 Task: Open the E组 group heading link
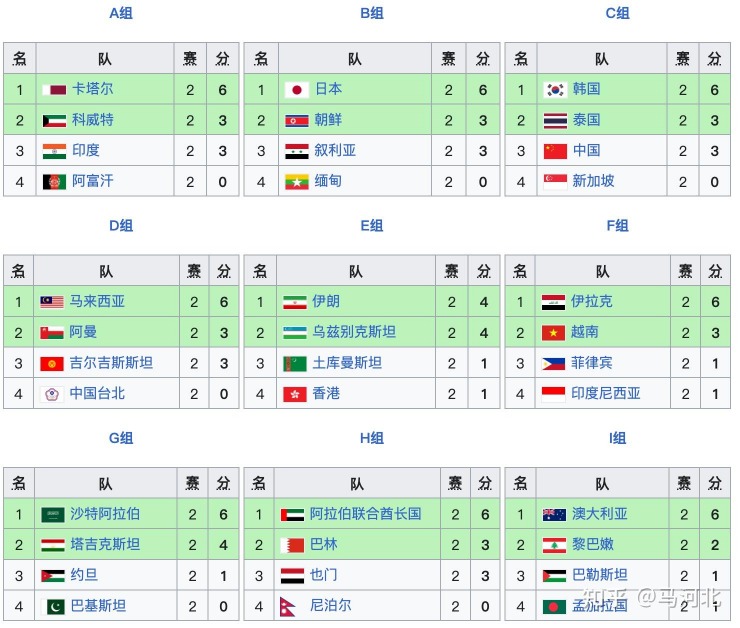(x=372, y=226)
